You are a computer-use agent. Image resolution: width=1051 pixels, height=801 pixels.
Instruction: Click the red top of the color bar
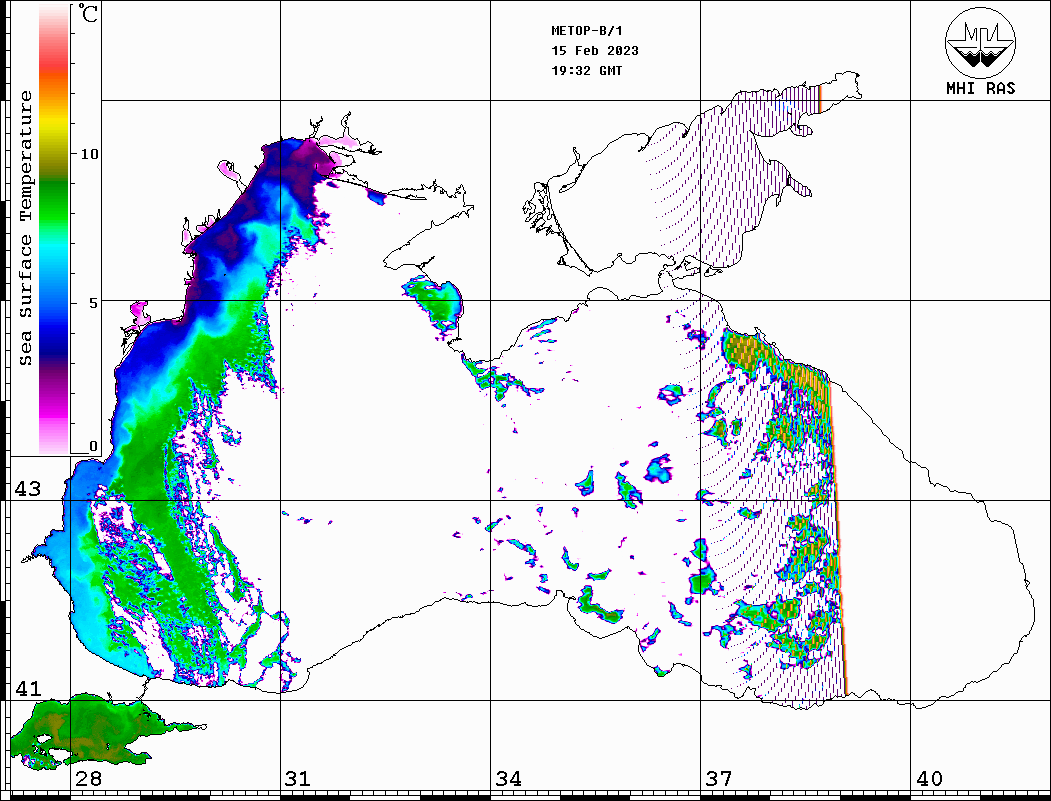[x=54, y=60]
